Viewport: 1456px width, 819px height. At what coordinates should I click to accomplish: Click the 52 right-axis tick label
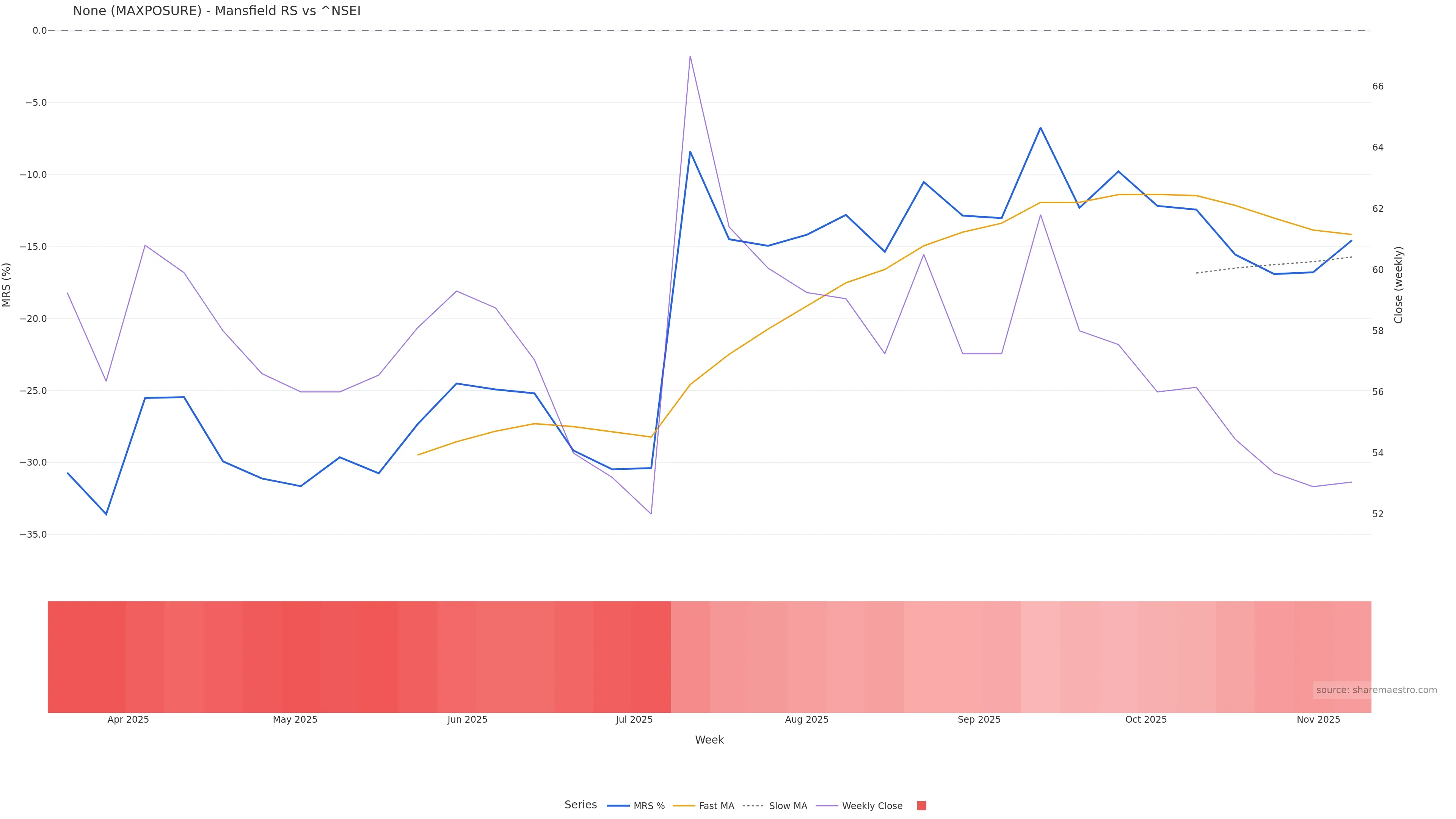pos(1378,515)
